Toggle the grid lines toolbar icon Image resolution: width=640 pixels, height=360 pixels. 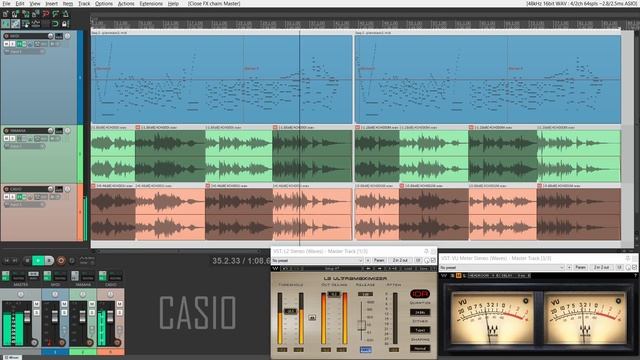46,23
